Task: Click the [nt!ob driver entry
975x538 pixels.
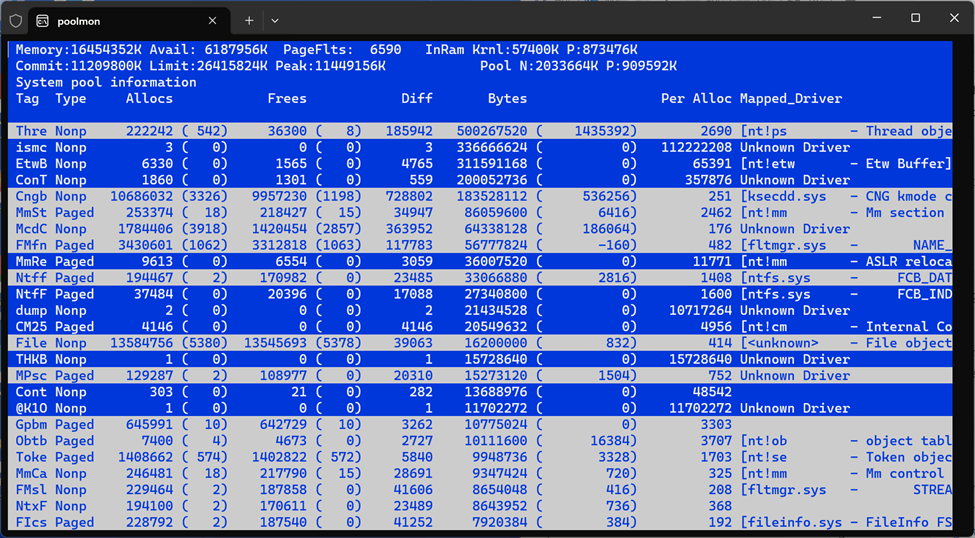Action: [x=764, y=440]
